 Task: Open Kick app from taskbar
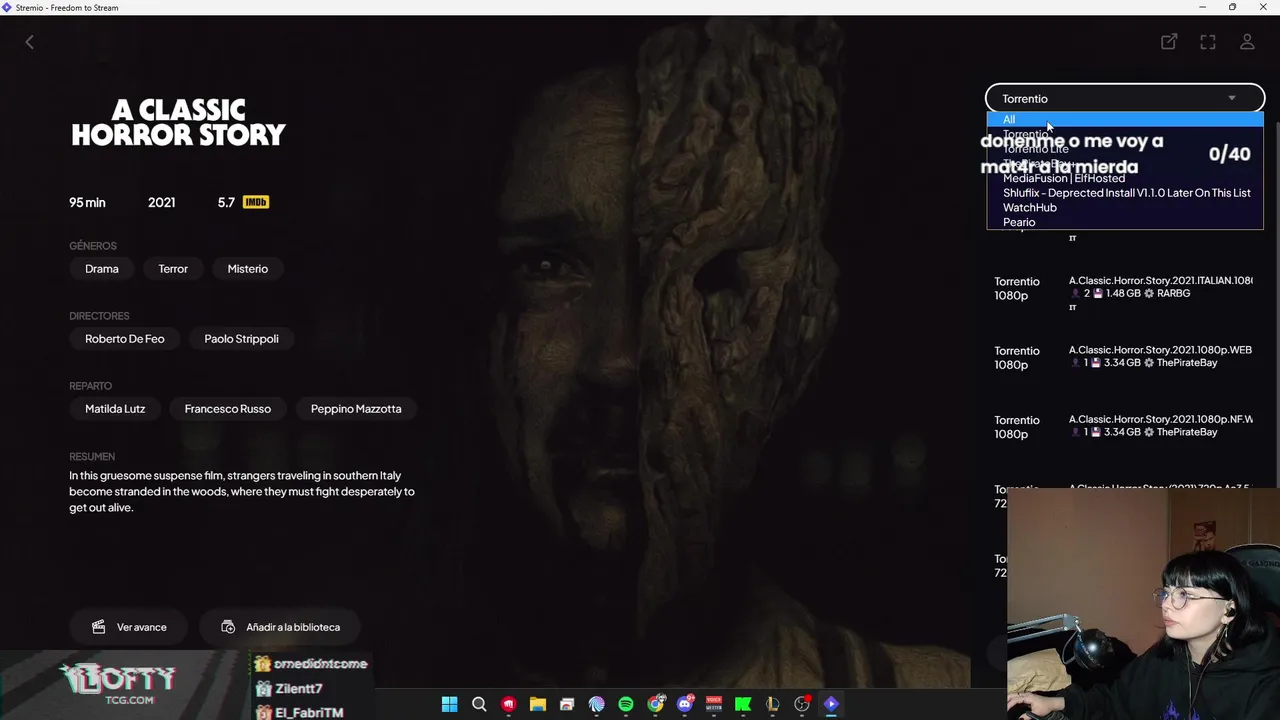pyautogui.click(x=743, y=704)
